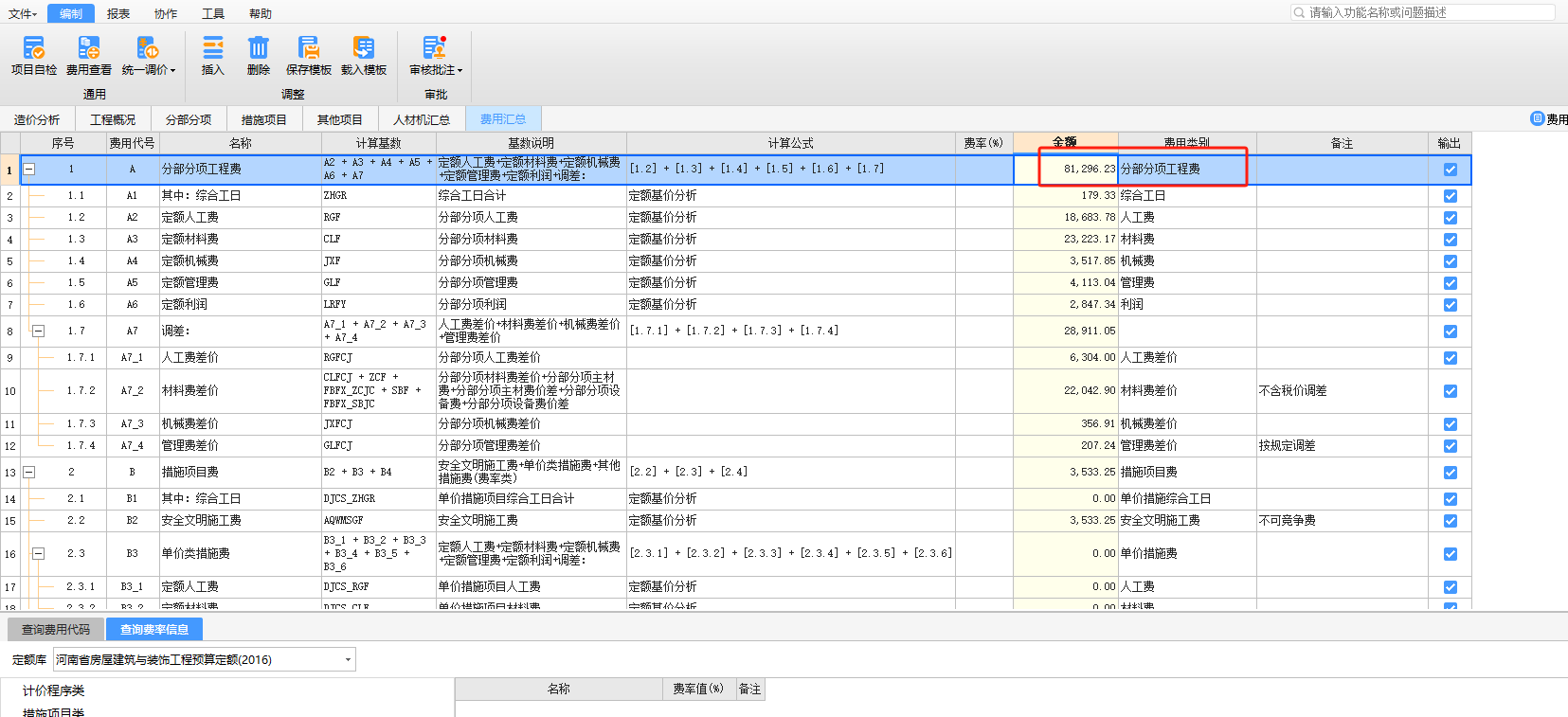Select the 不含税价调差 remark cell
Viewport: 1568px width, 717px height.
(x=1343, y=391)
